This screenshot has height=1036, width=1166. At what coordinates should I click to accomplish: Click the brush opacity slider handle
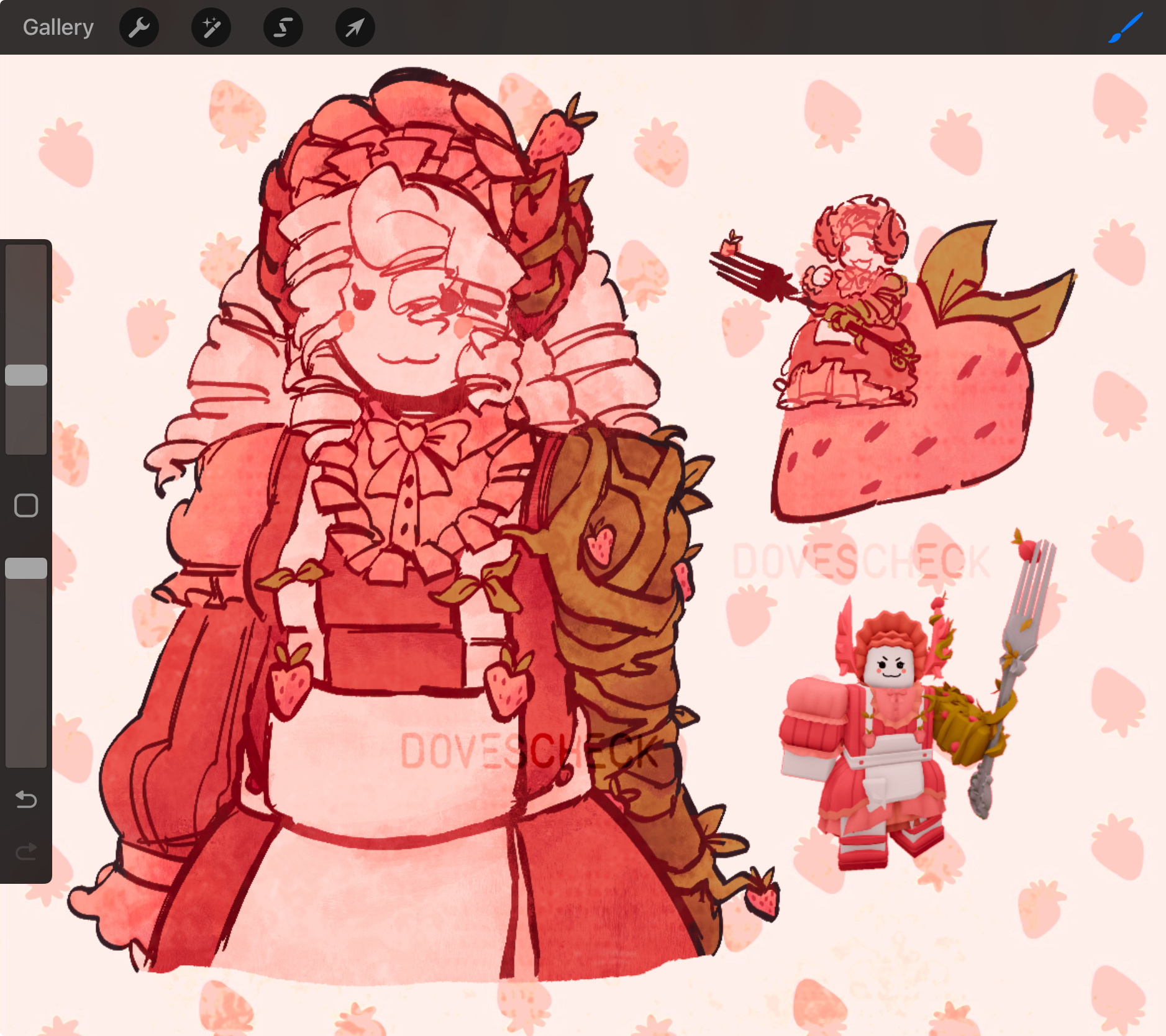pyautogui.click(x=26, y=568)
